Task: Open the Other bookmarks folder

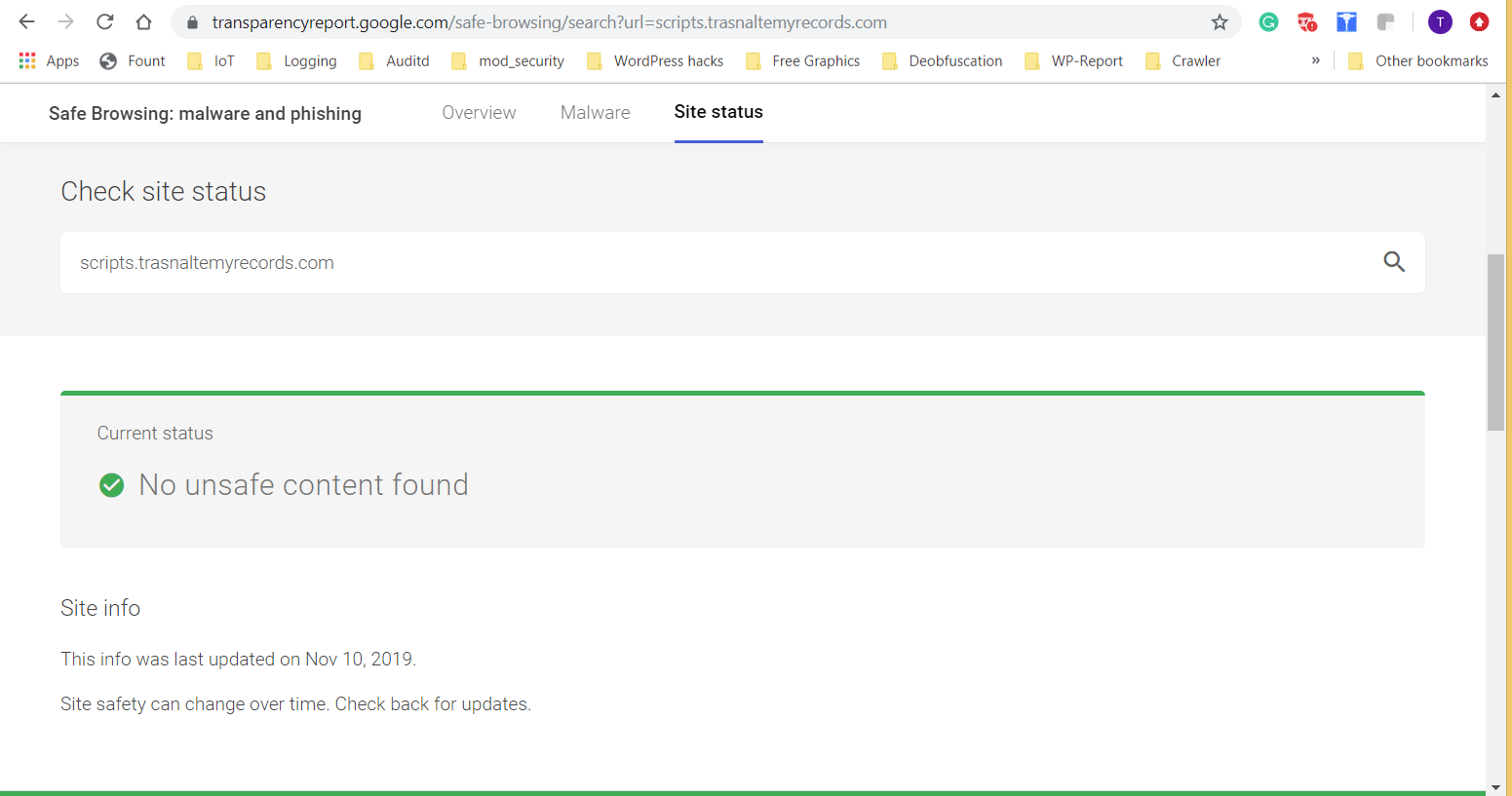Action: (1418, 60)
